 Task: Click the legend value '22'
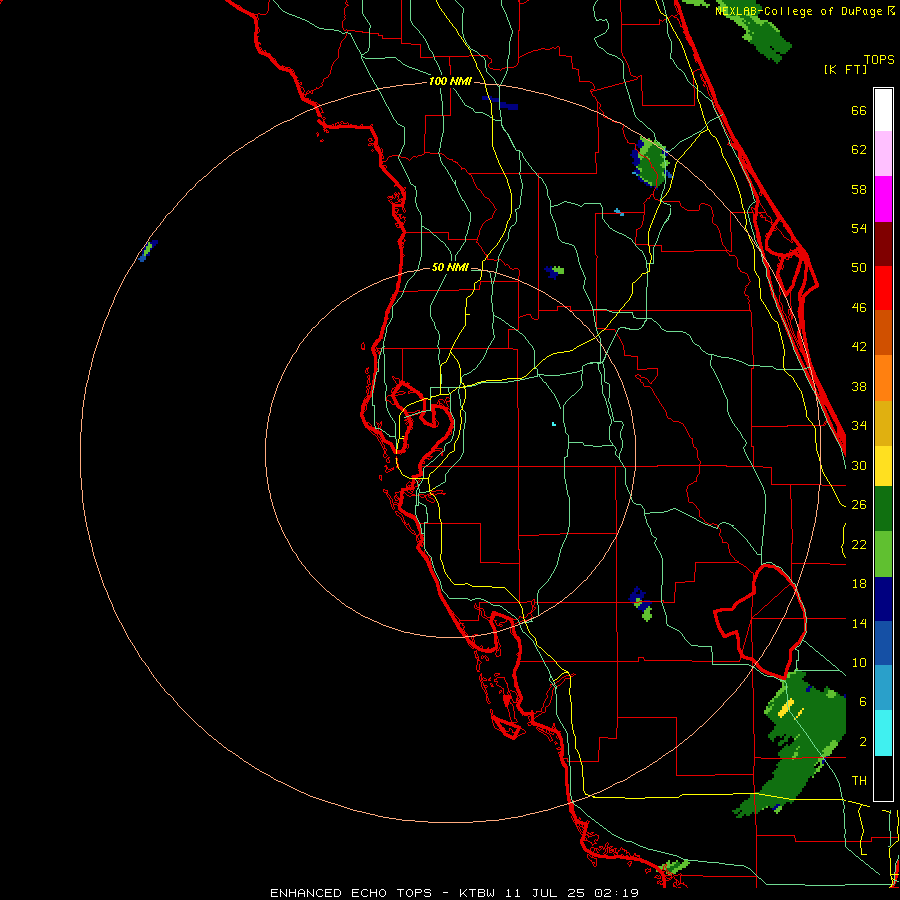coord(859,544)
